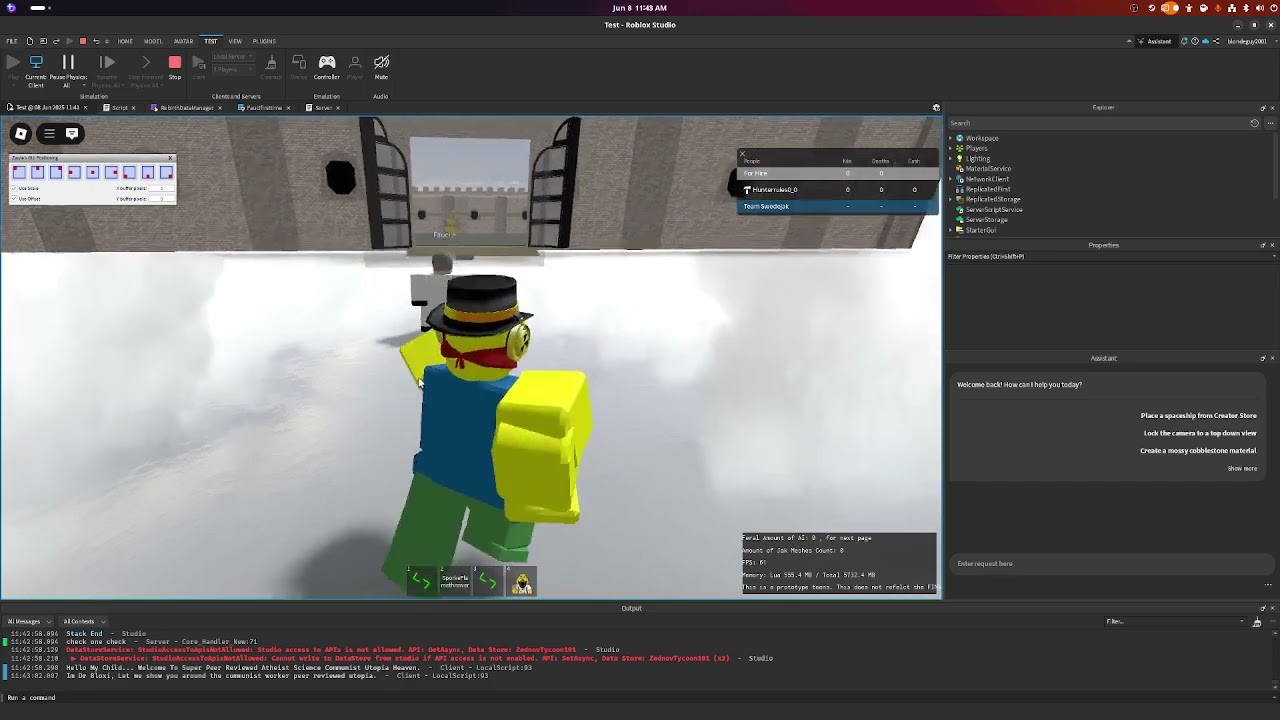Open the Roblox menu logo button

coord(20,133)
